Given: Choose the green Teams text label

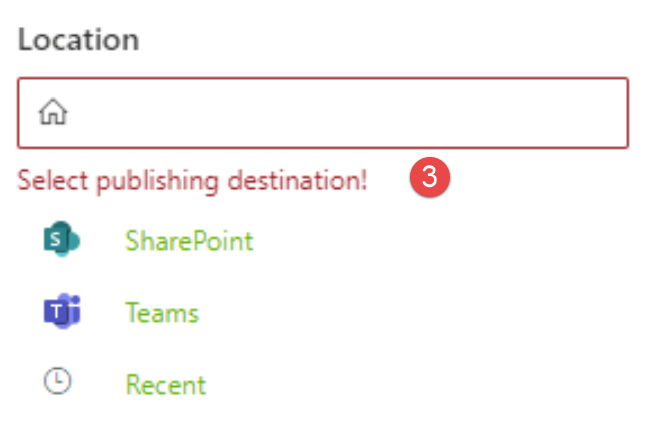Looking at the screenshot, I should 162,313.
